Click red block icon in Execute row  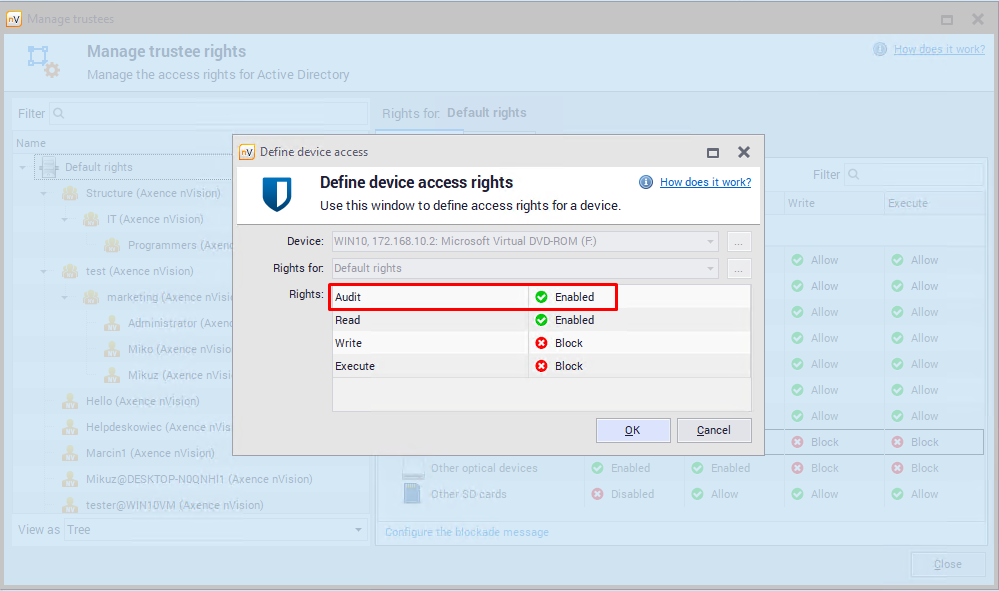[541, 366]
